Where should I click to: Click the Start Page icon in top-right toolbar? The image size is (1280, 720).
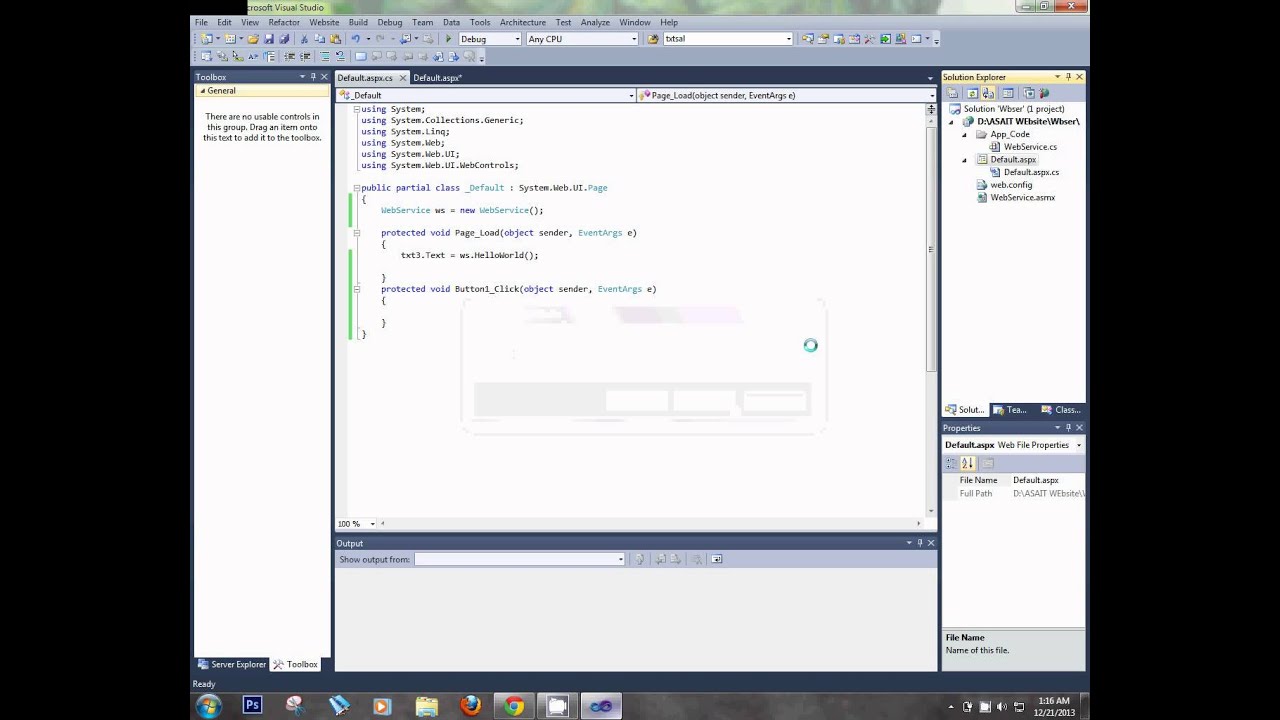[885, 39]
